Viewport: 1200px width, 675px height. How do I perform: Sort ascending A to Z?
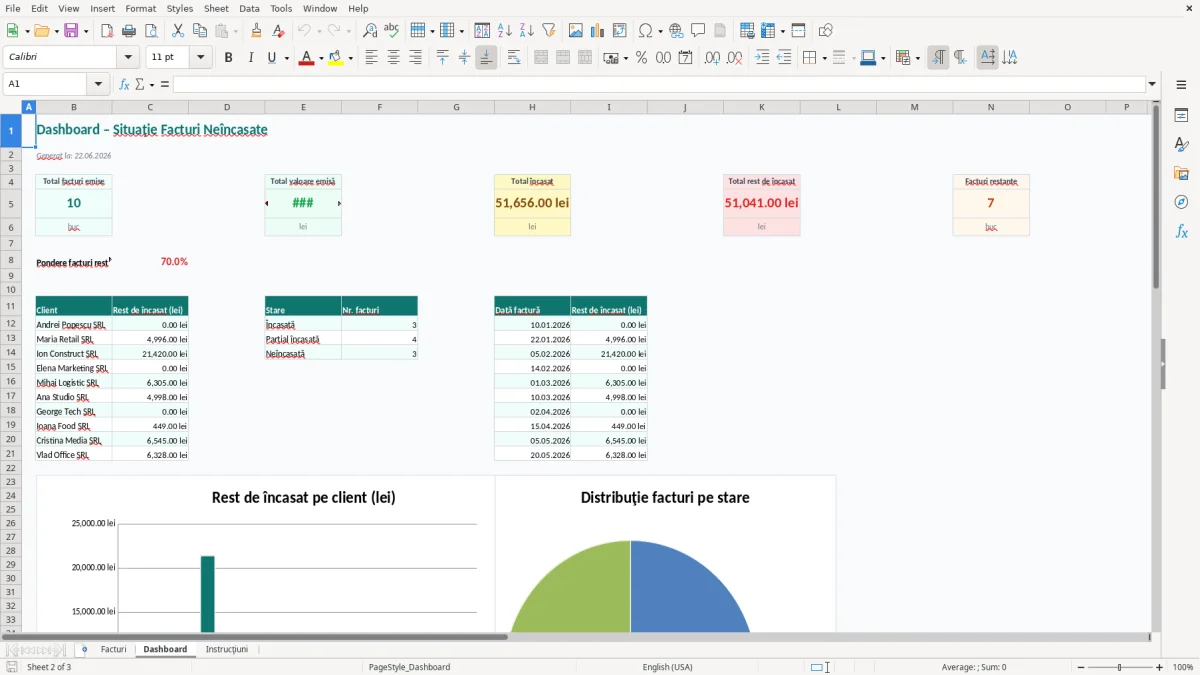(505, 31)
